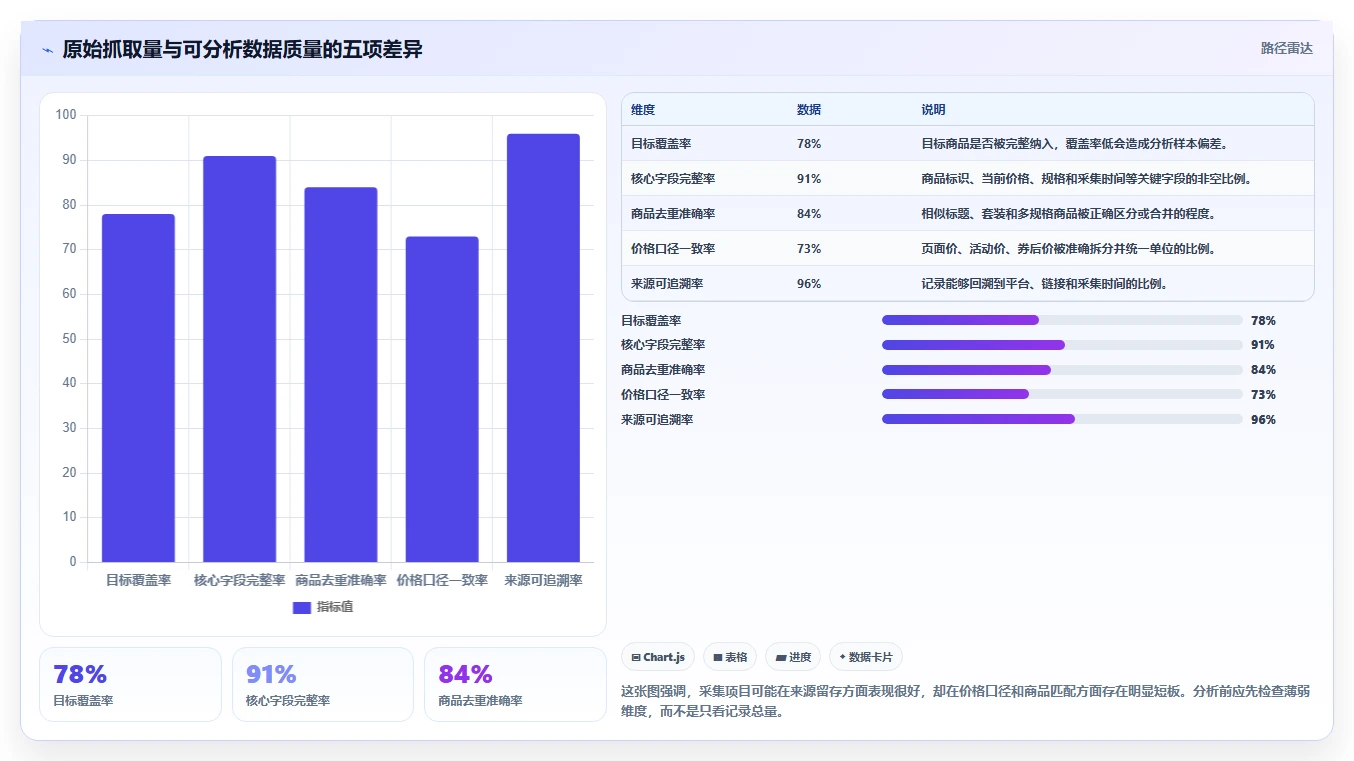Click the 78% value in the table
The width and height of the screenshot is (1354, 761).
coord(809,144)
